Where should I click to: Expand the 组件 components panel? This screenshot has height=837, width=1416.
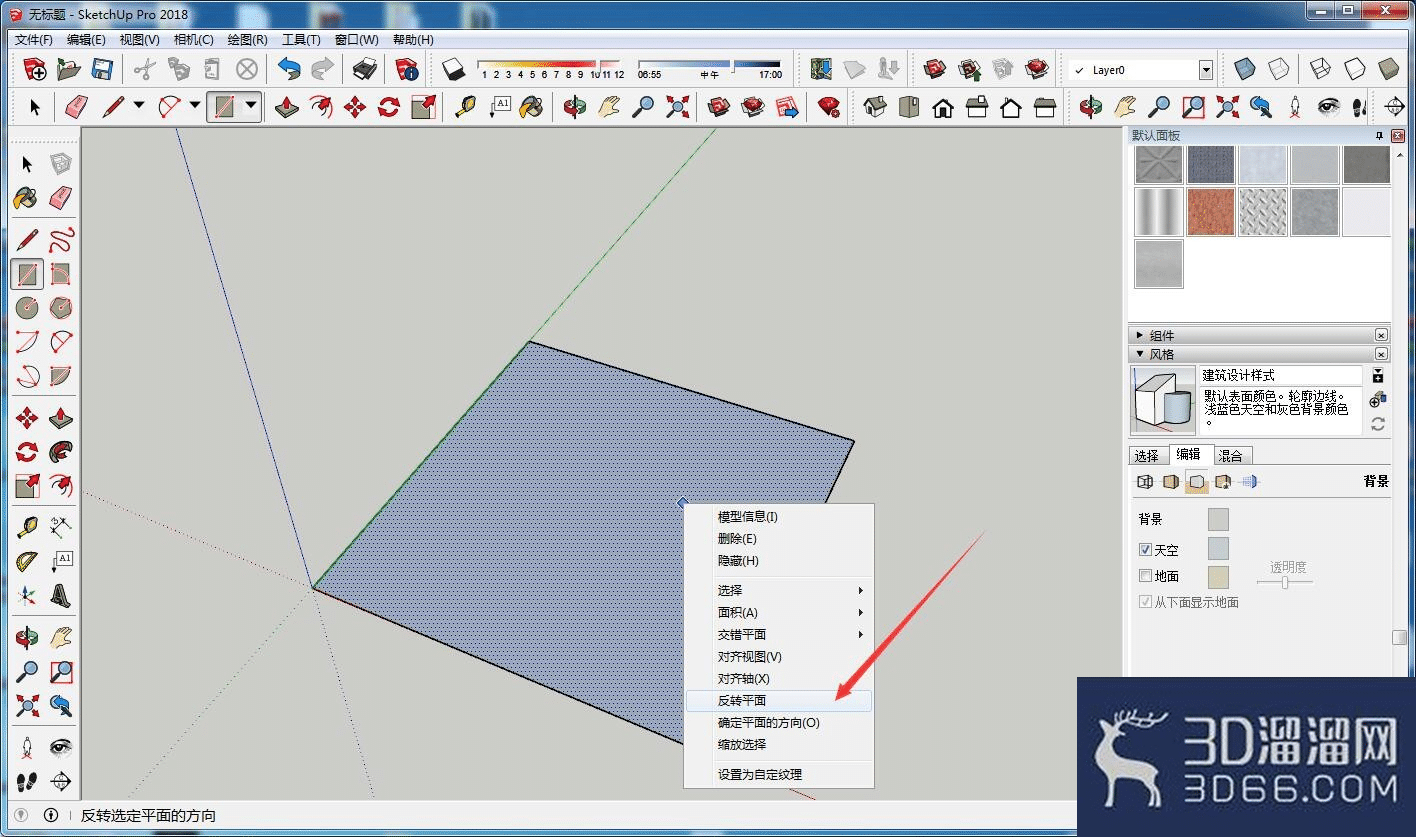(1140, 336)
